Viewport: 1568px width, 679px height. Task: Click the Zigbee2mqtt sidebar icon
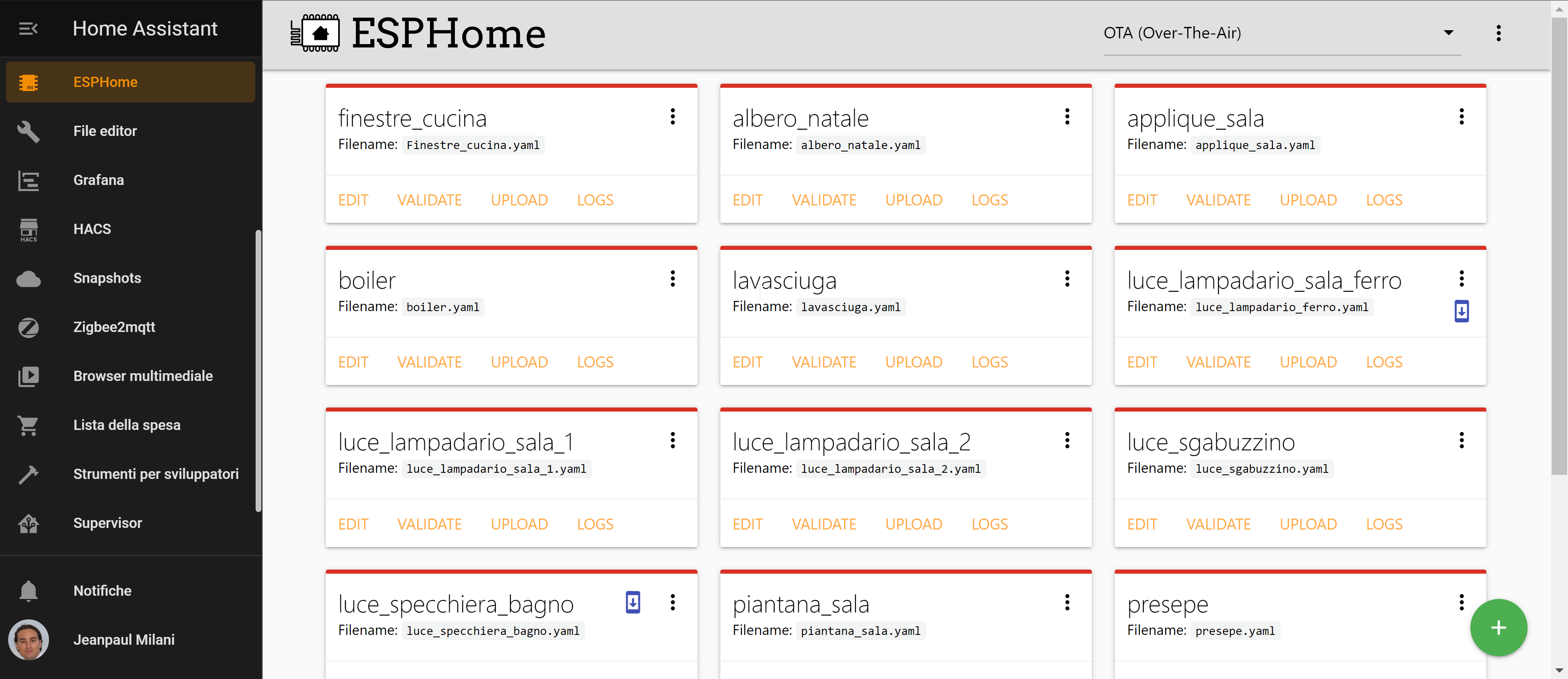click(28, 327)
